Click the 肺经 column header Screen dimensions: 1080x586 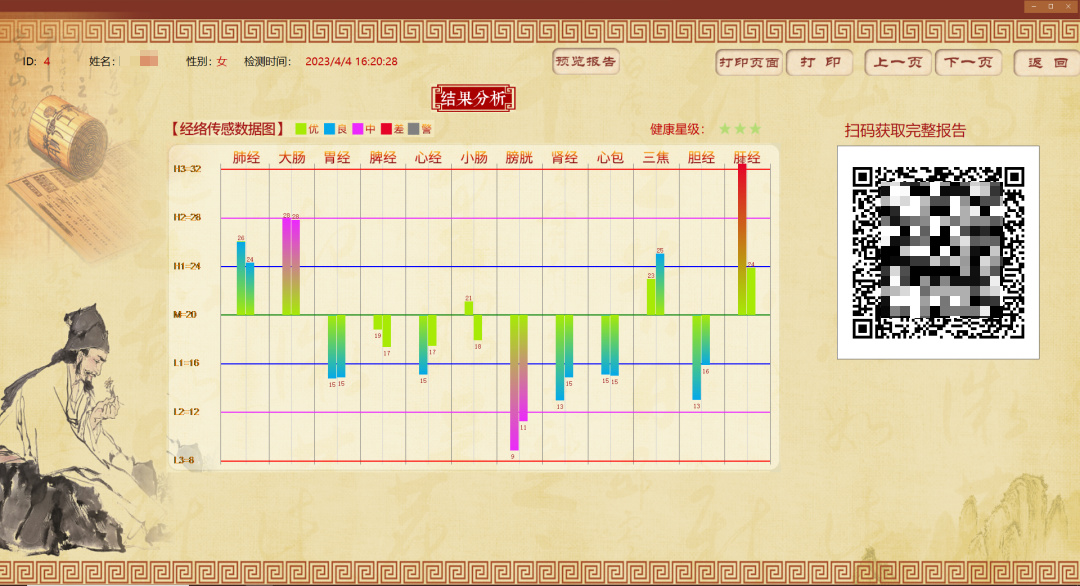tap(246, 158)
